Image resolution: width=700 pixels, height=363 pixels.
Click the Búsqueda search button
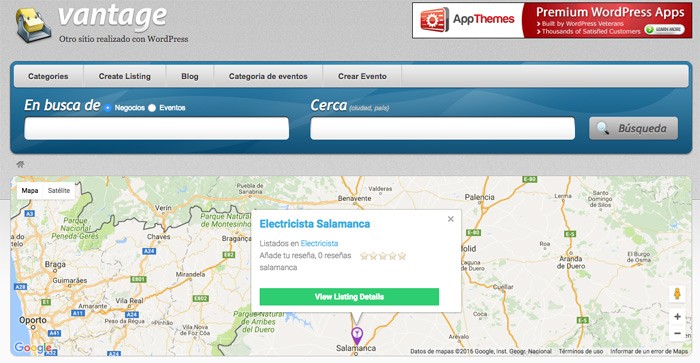pos(633,129)
